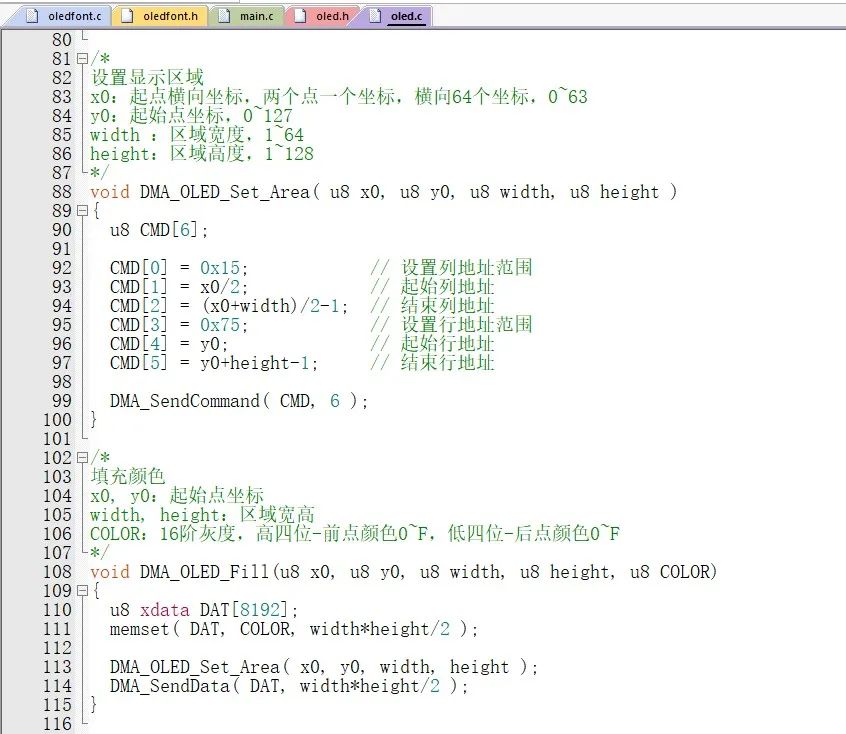846x734 pixels.
Task: Click line number 108 in the gutter
Action: (x=57, y=572)
